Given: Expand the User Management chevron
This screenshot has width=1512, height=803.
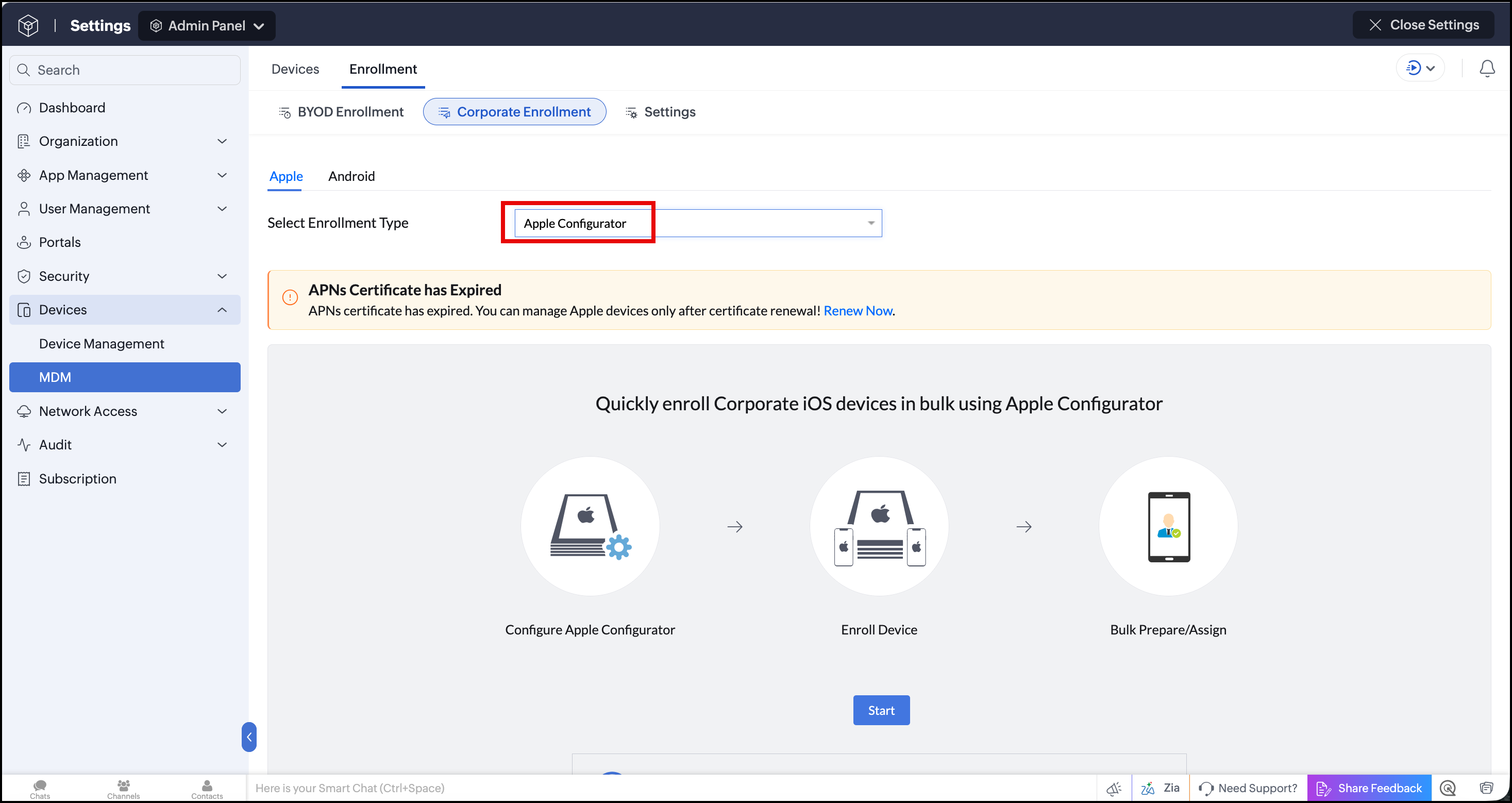Looking at the screenshot, I should point(222,209).
